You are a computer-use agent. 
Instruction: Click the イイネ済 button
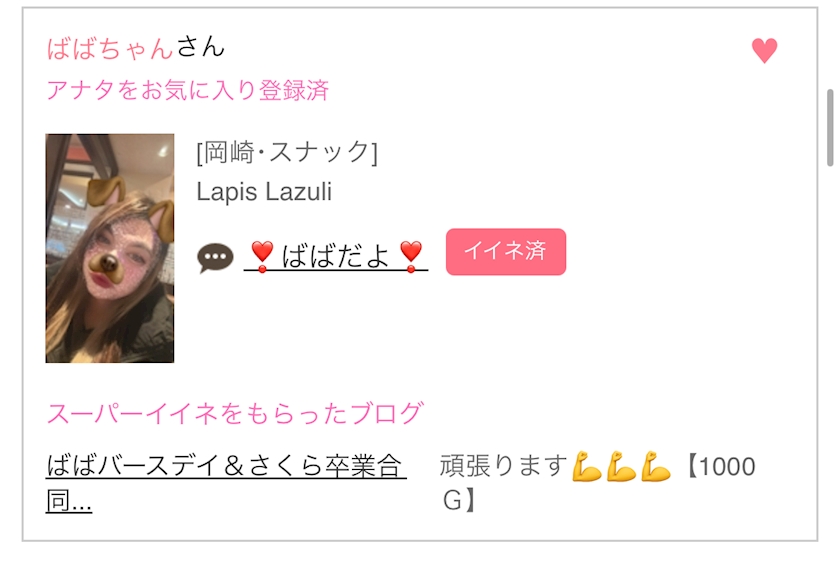(506, 252)
